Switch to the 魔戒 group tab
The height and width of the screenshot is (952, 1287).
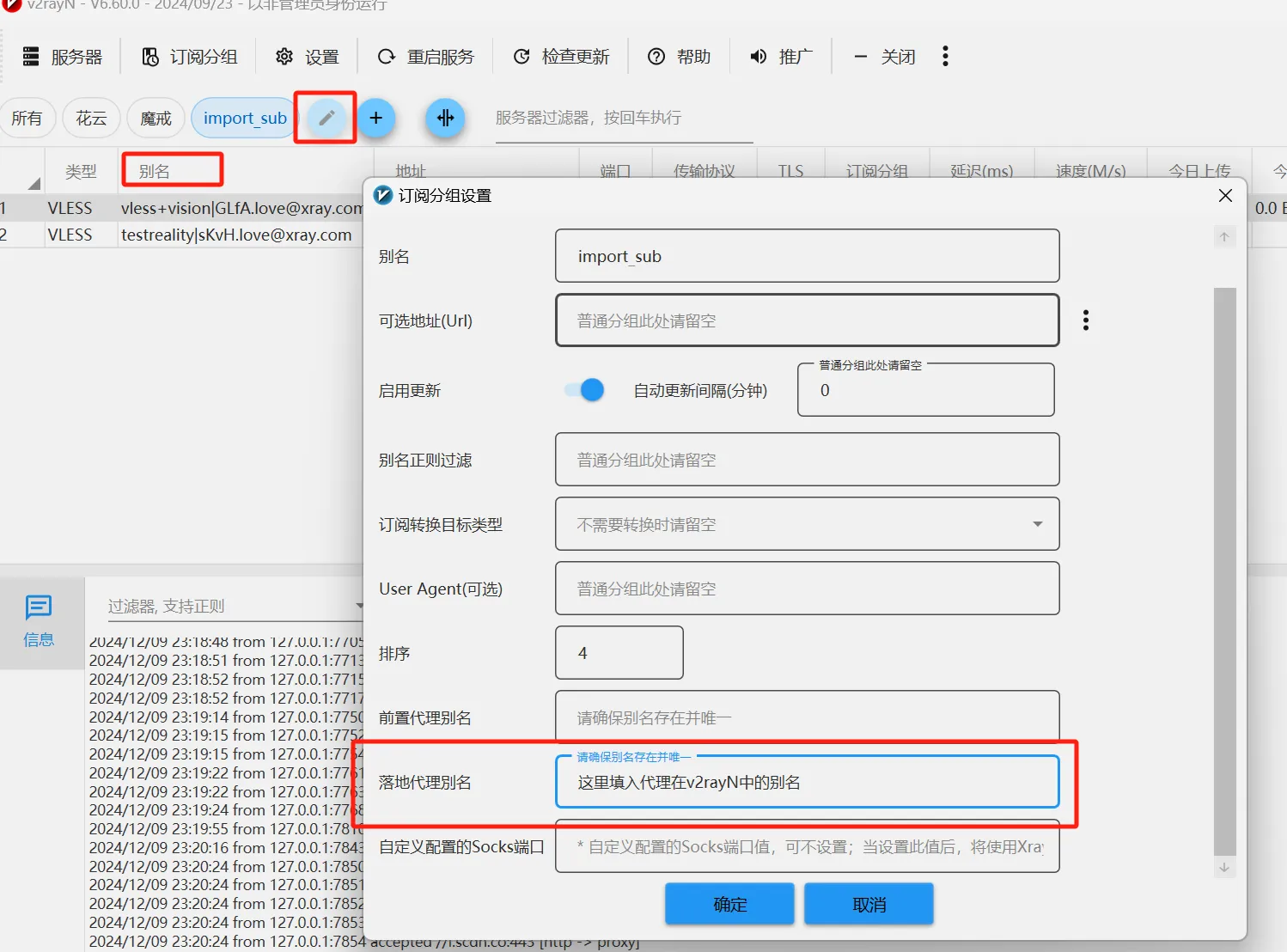(156, 118)
